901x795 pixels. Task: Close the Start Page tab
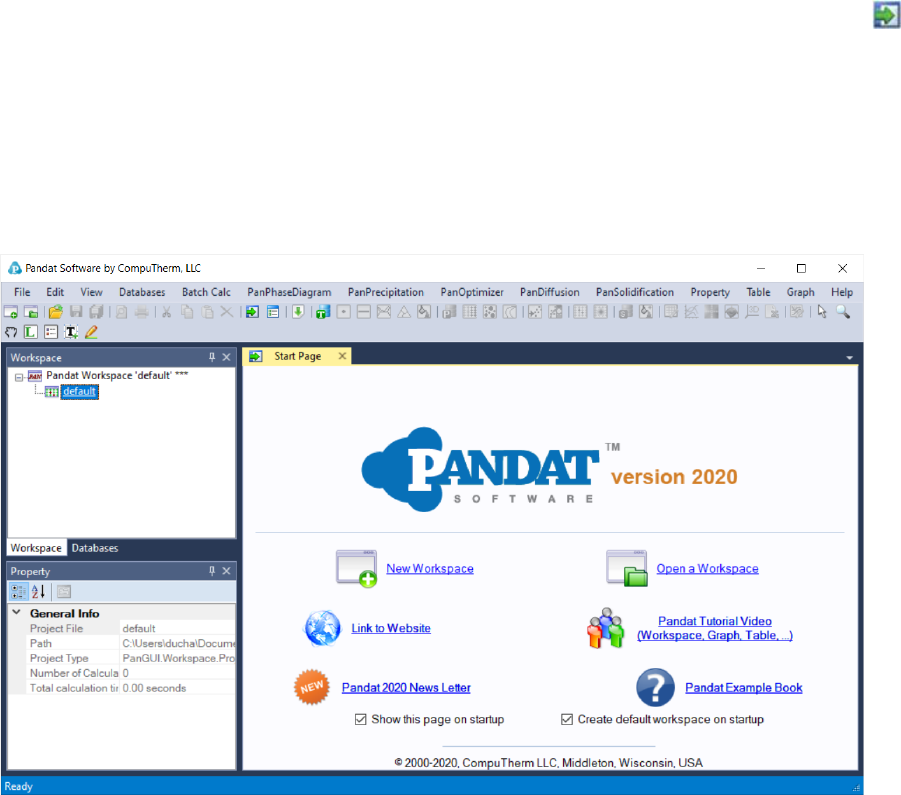tap(342, 356)
